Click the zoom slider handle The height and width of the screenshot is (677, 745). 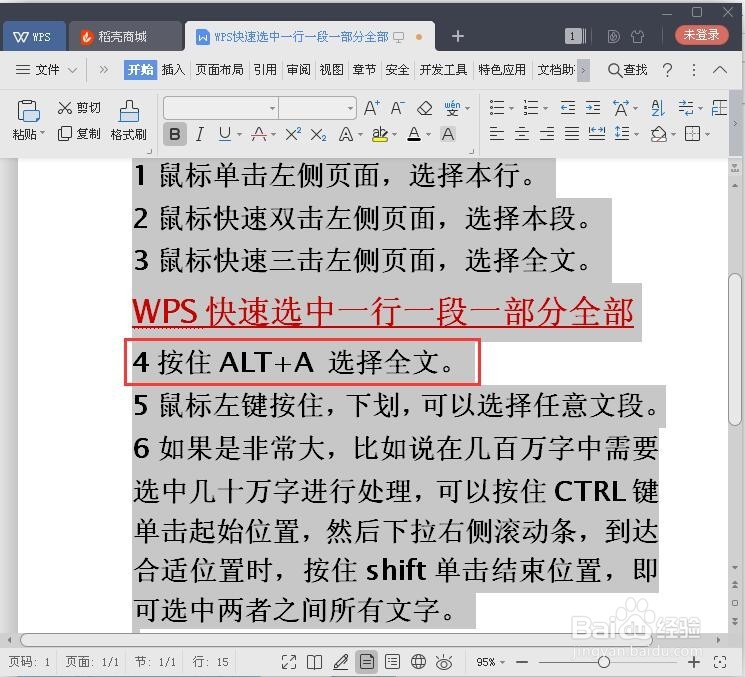[x=604, y=662]
